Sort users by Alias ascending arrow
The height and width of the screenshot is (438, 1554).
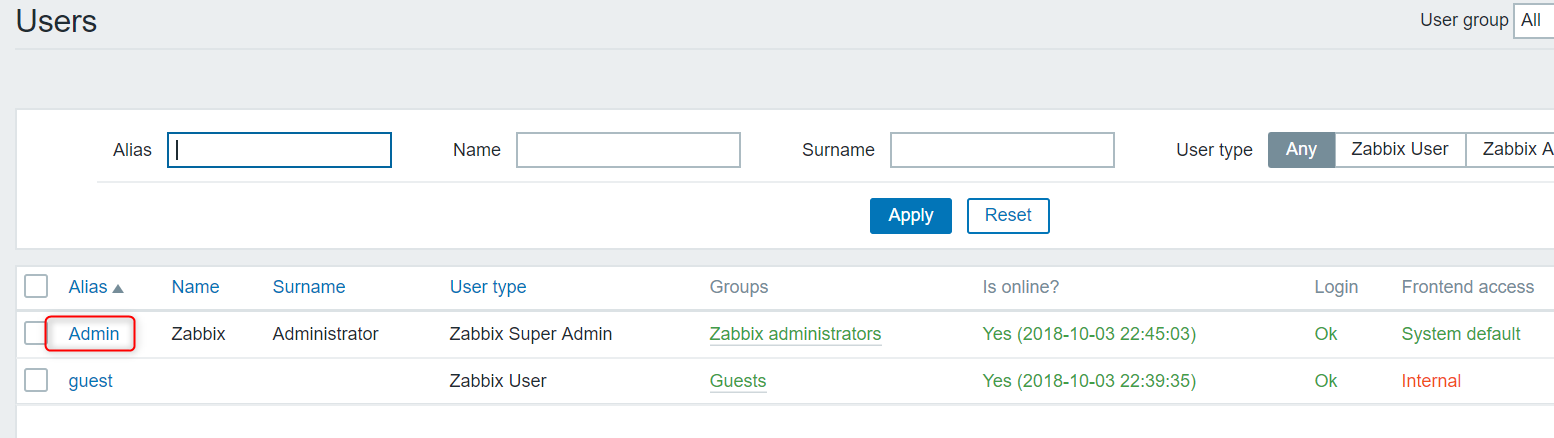(x=118, y=288)
